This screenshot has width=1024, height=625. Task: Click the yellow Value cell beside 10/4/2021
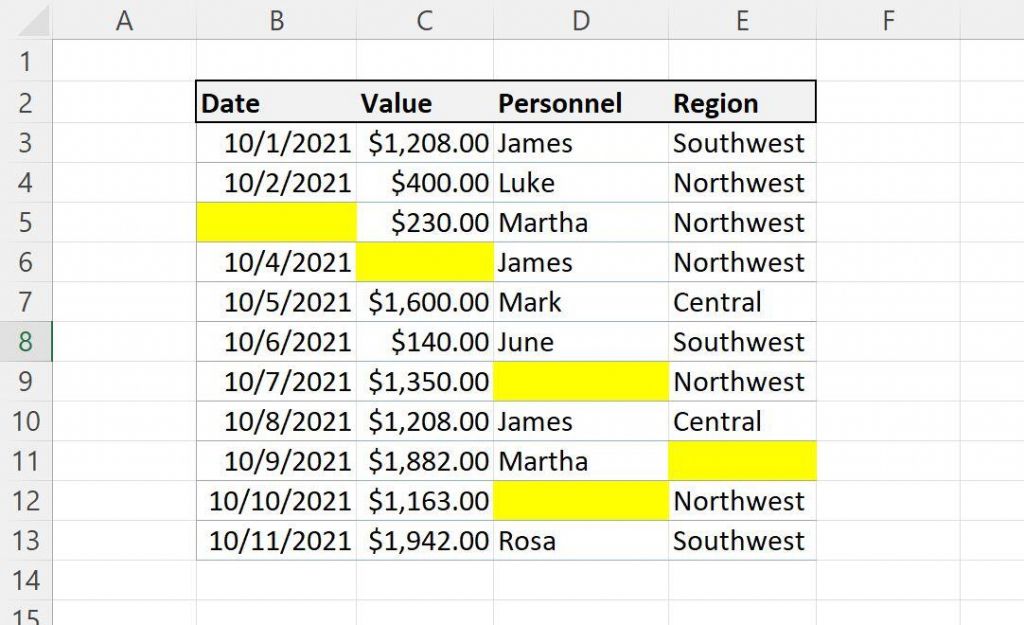click(x=424, y=262)
